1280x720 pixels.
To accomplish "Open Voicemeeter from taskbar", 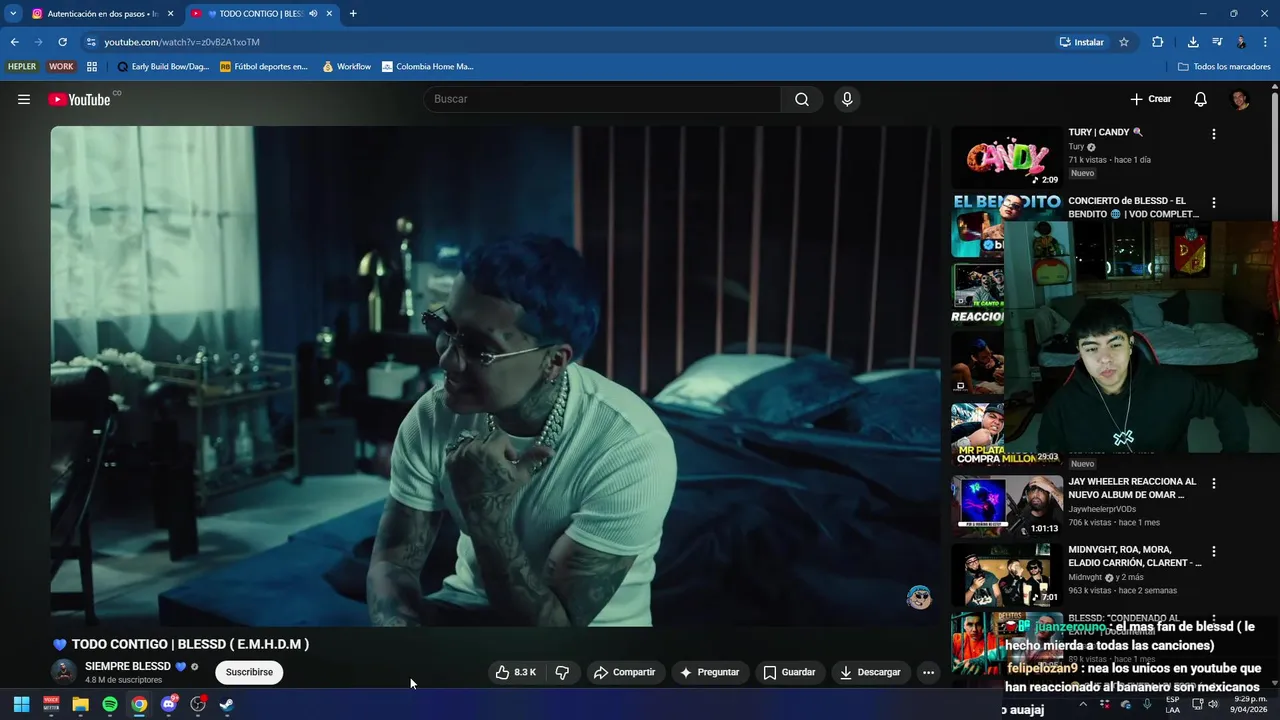I will click(51, 704).
